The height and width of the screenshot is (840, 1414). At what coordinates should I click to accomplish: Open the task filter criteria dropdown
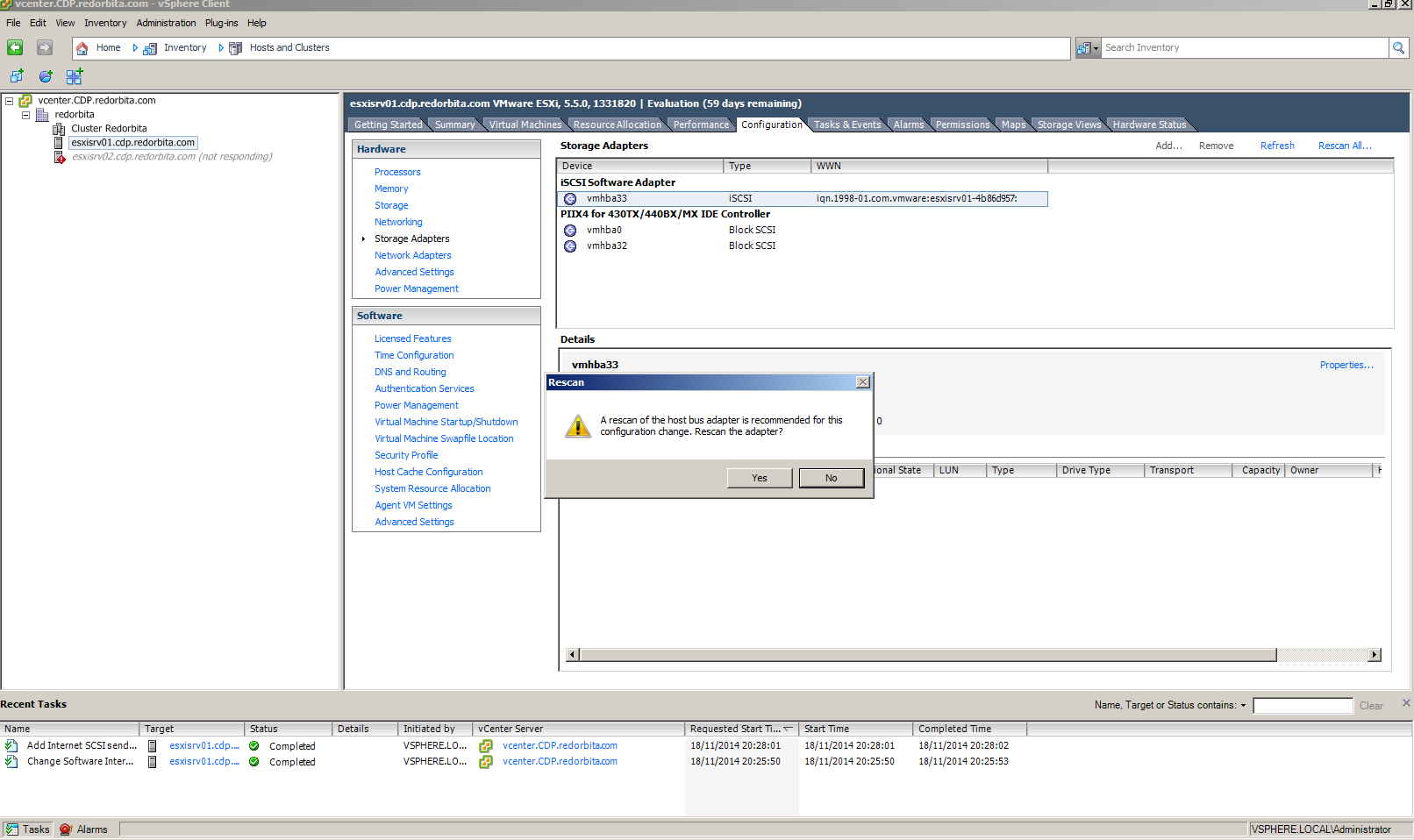[1243, 706]
